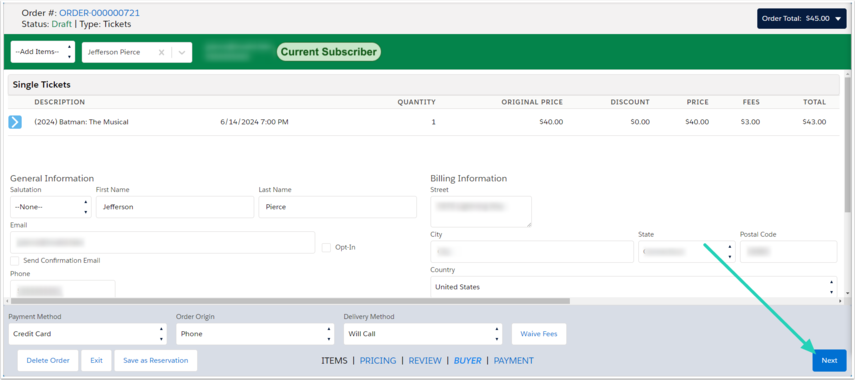Click the Next button

click(x=829, y=360)
